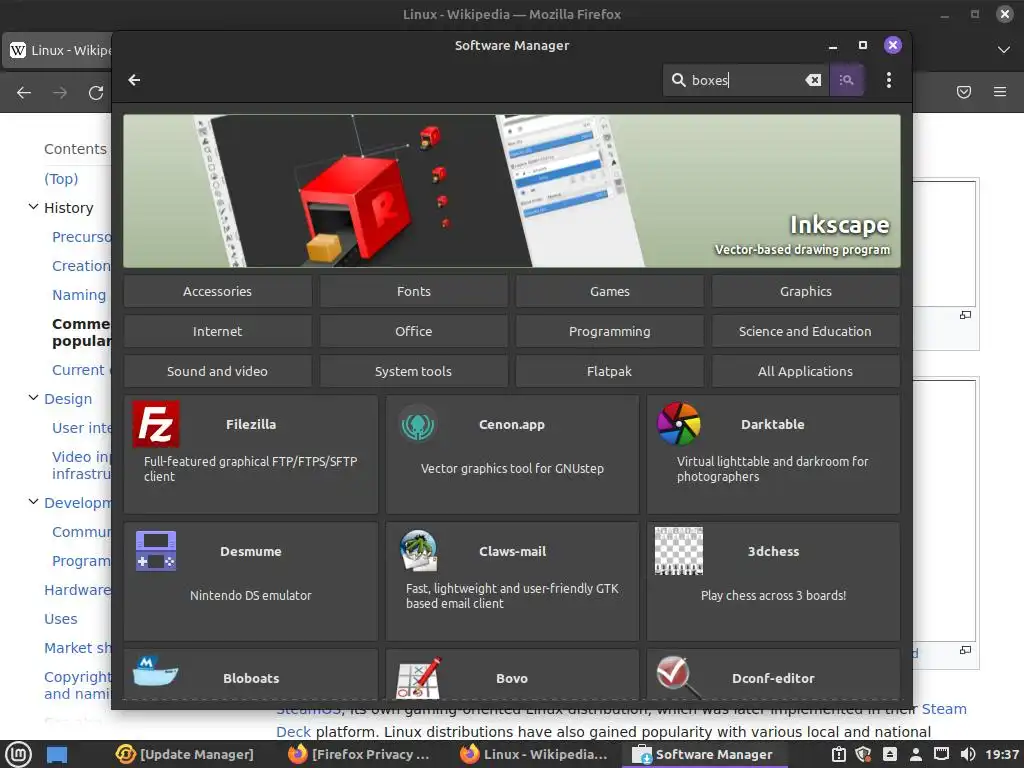Switch to Linux - Wikipedia taskbar entry
This screenshot has width=1024, height=768.
point(534,755)
